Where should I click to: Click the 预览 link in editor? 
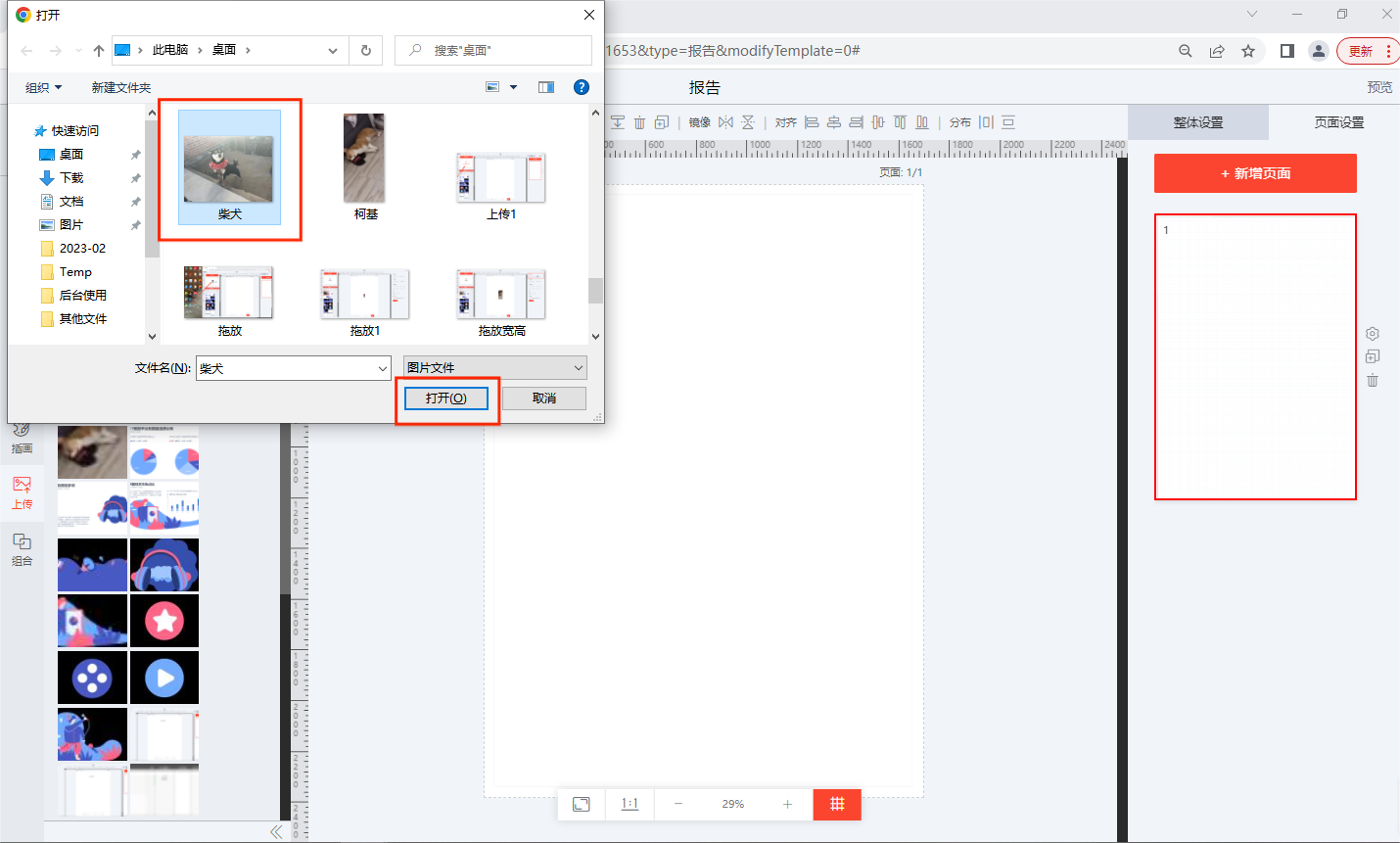[1379, 87]
